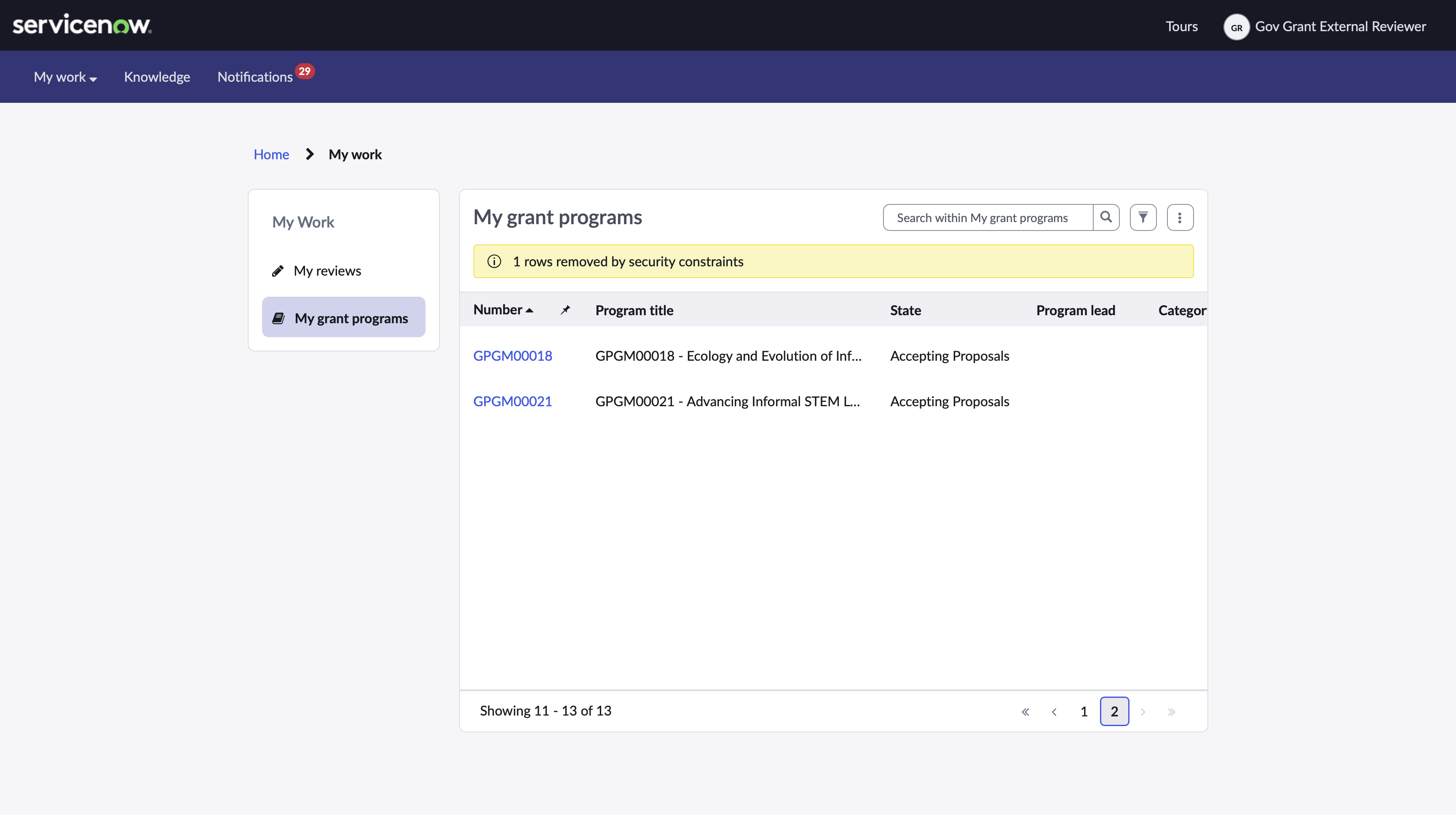Screen dimensions: 1456x815
Task: Click the Ecology and Evolution program title cell
Action: click(x=728, y=356)
